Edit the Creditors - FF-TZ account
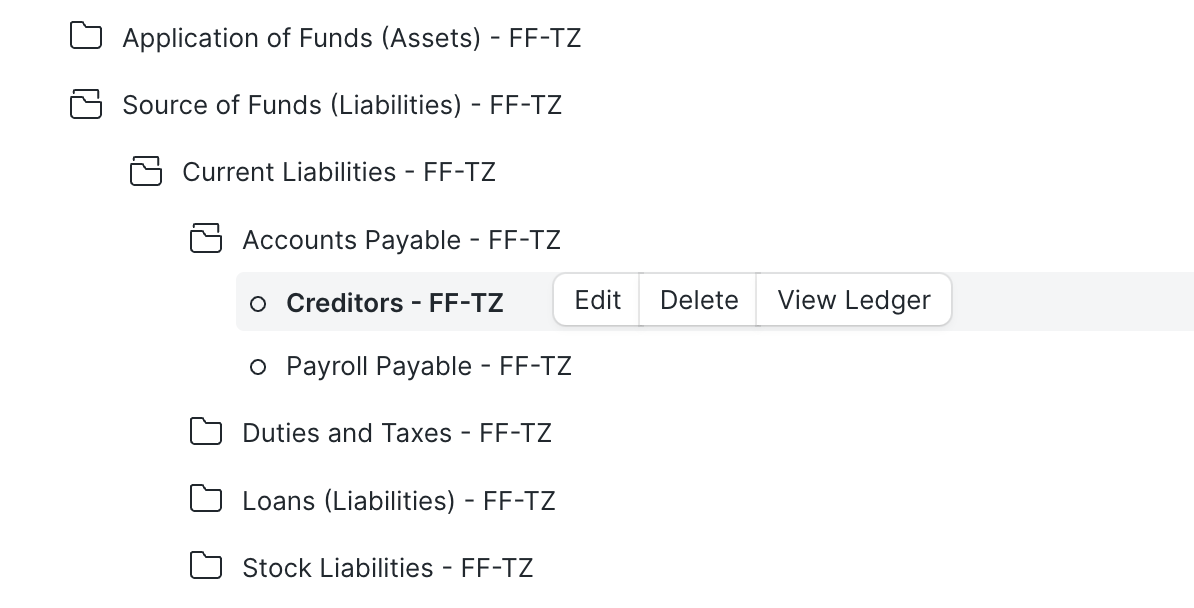The height and width of the screenshot is (608, 1194). click(597, 300)
